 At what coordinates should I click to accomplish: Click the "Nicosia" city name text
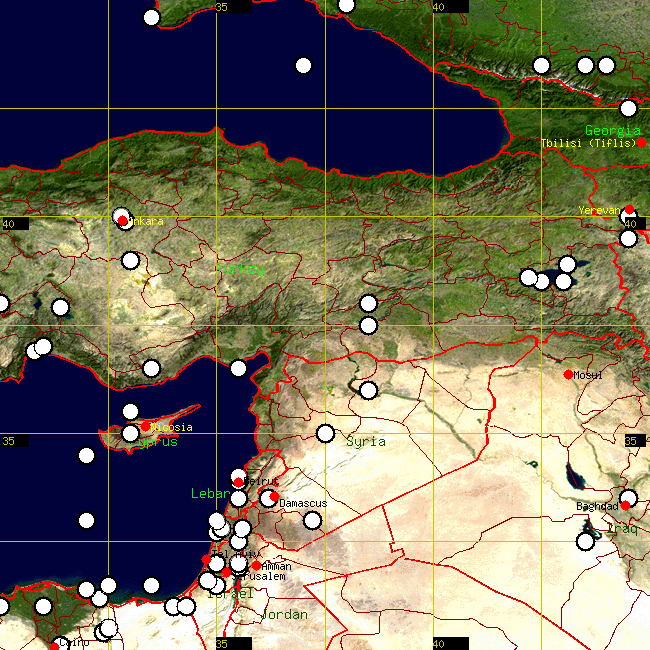pyautogui.click(x=172, y=427)
